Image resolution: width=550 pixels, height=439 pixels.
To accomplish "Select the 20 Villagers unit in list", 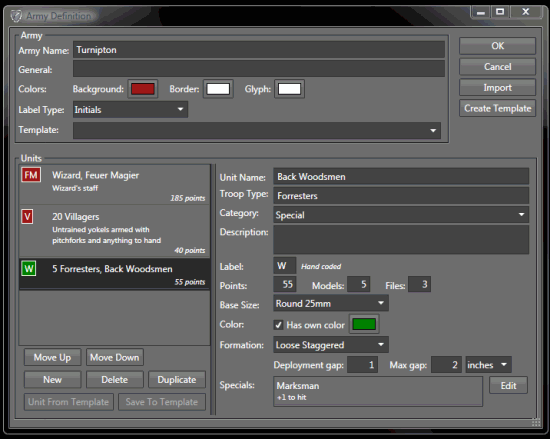I will pyautogui.click(x=114, y=231).
